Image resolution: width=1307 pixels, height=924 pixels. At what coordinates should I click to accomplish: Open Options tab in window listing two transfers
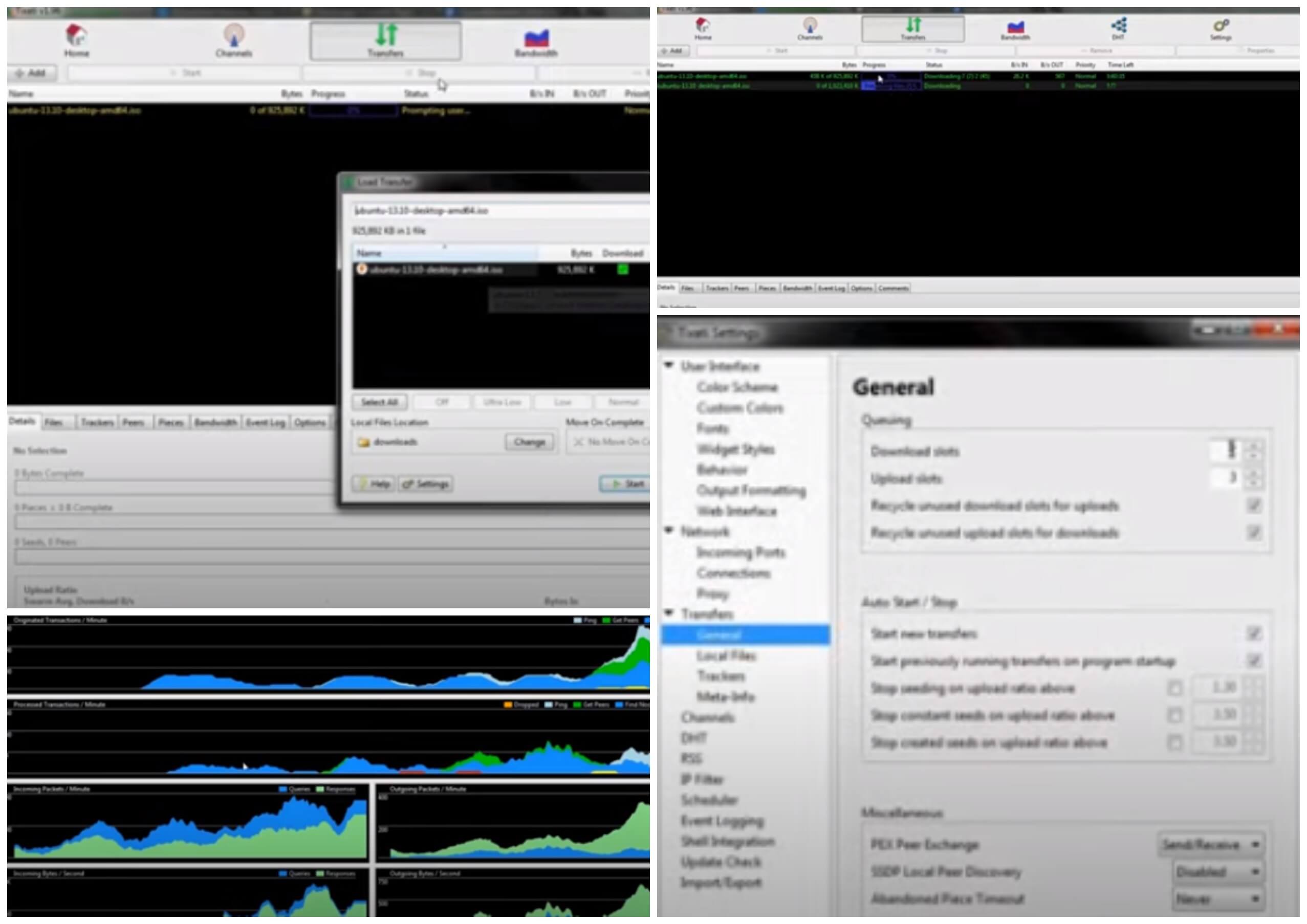click(x=861, y=289)
